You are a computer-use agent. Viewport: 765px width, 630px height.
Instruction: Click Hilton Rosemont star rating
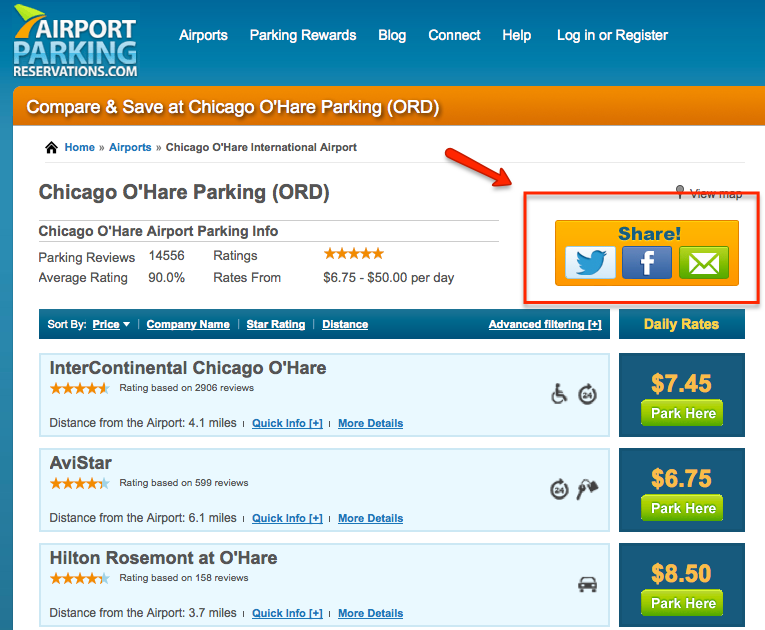point(80,579)
